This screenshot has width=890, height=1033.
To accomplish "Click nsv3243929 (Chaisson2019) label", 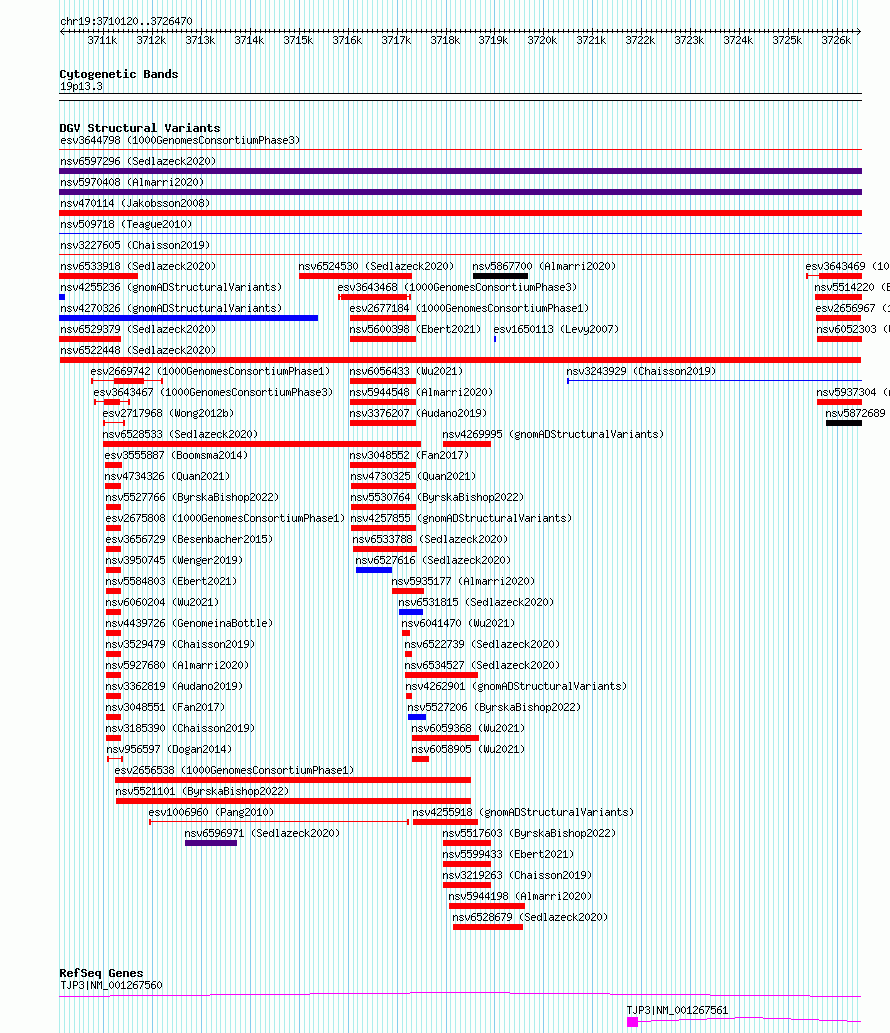I will (x=641, y=372).
